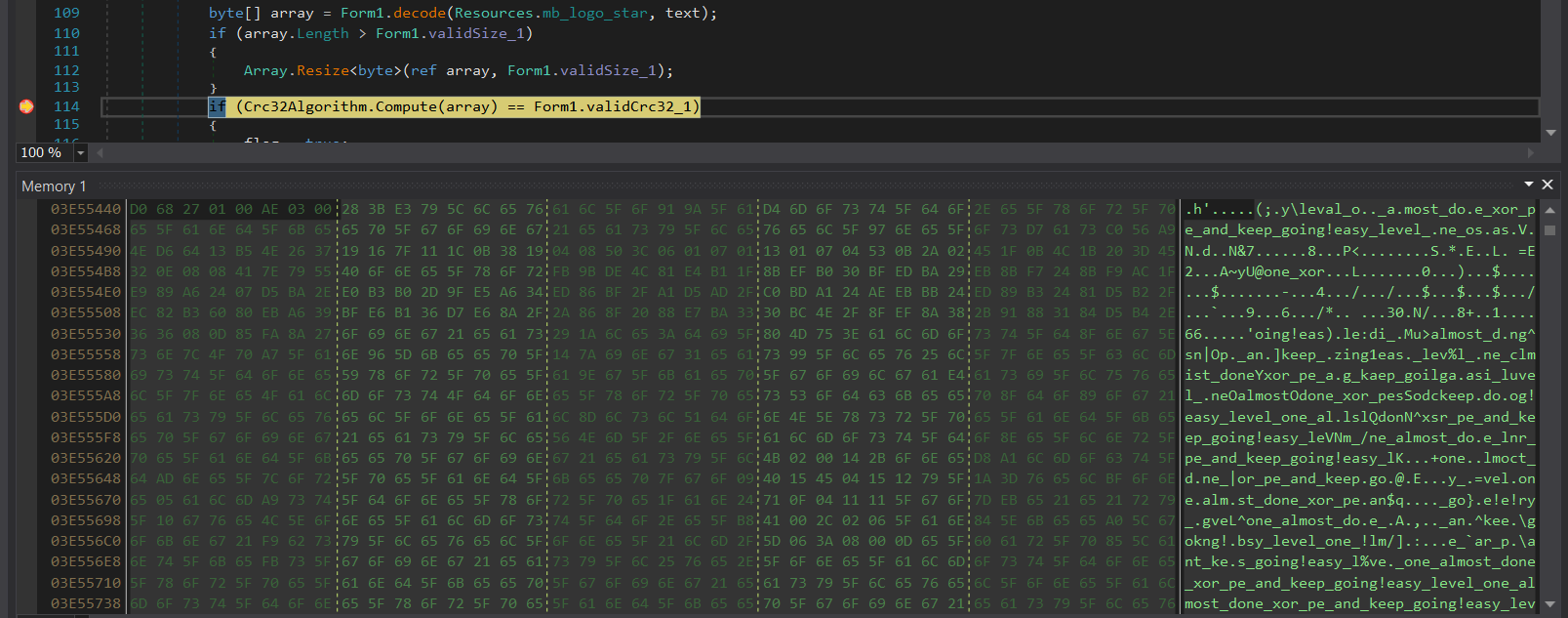Click 'Resources.mb_logo_star' on line 109
Image resolution: width=1568 pixels, height=618 pixels.
pos(551,14)
